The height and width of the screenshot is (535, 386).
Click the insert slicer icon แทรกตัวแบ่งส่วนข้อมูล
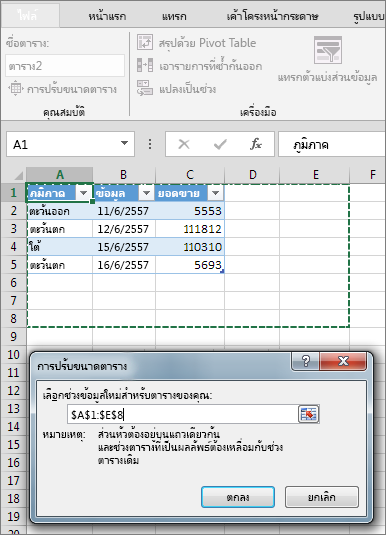[x=328, y=50]
